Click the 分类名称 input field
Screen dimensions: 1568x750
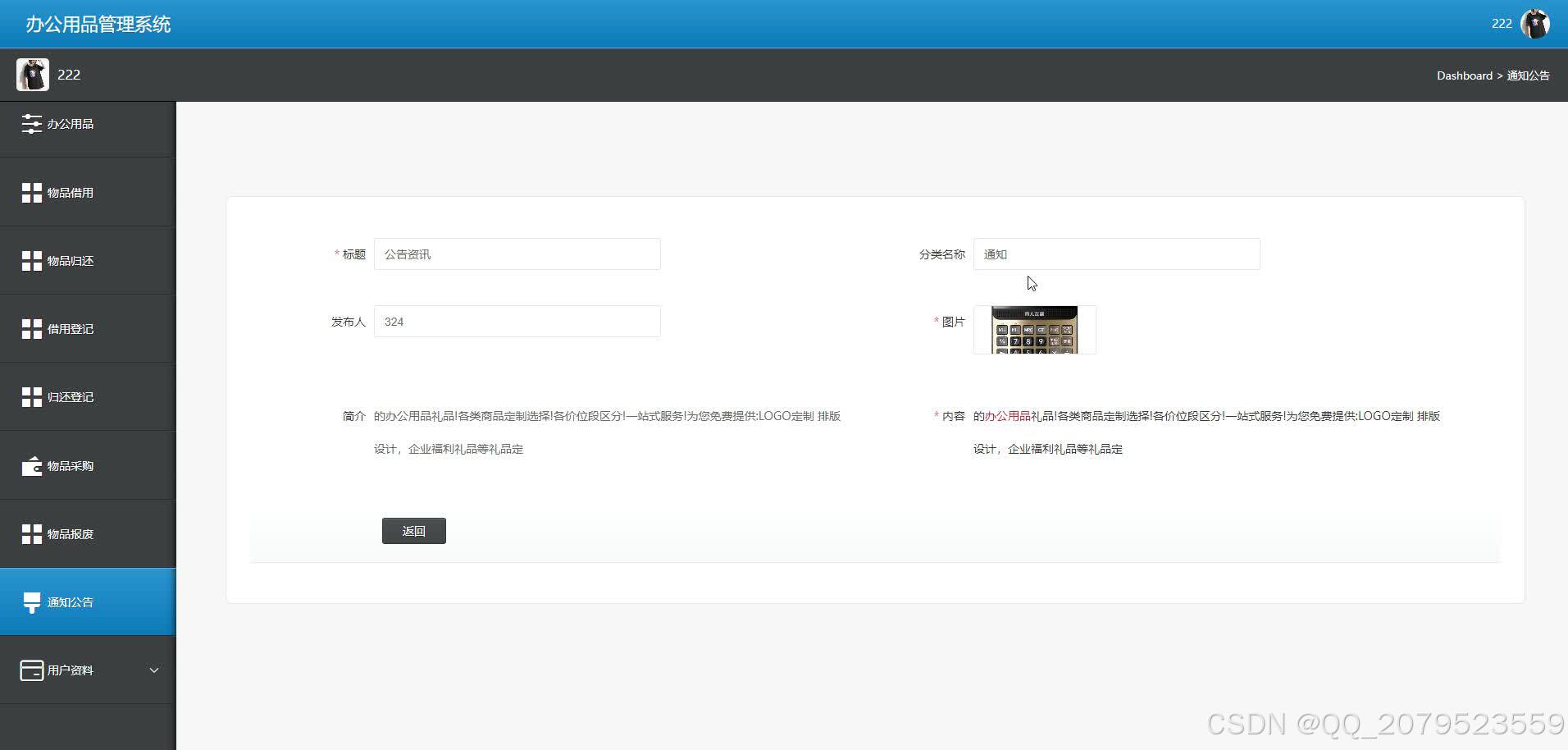pyautogui.click(x=1117, y=254)
